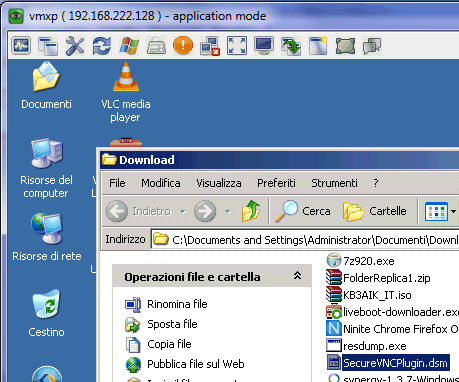This screenshot has width=459, height=382.
Task: Click the keyboard icon in VNC toolbar
Action: coord(156,46)
